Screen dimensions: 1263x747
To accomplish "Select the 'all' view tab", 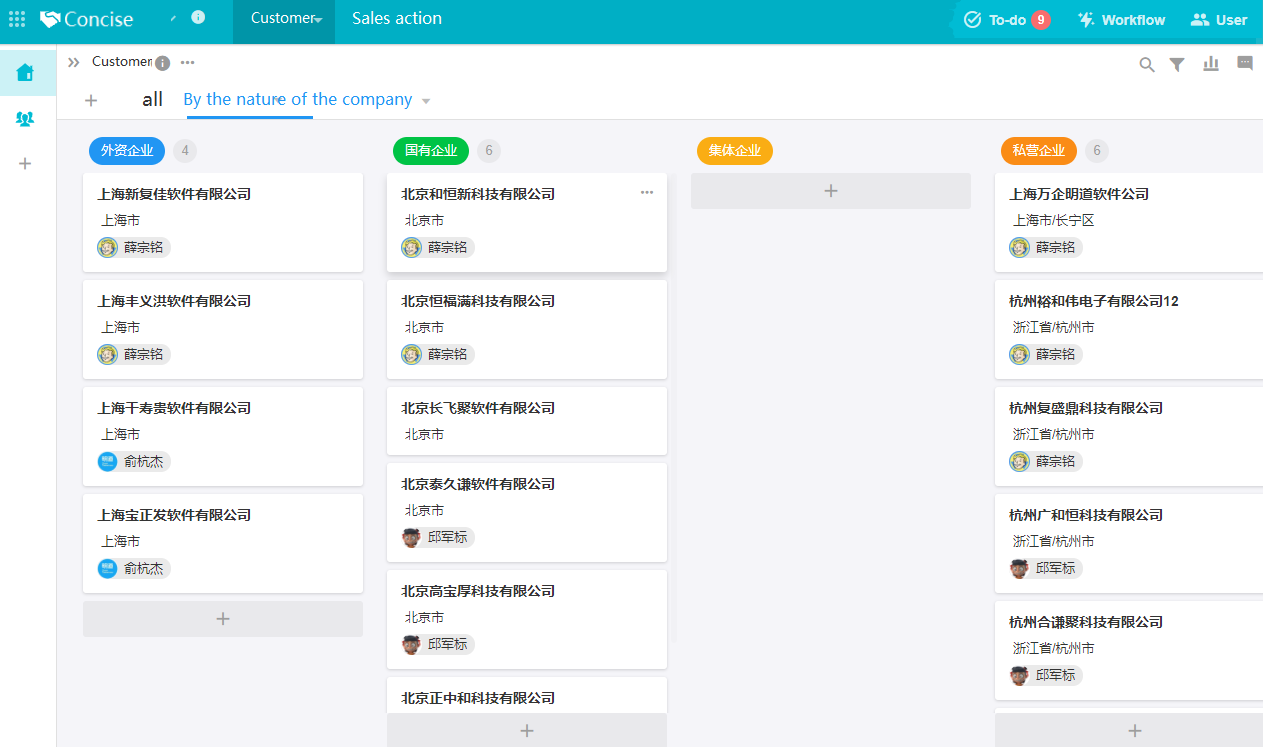I will pyautogui.click(x=152, y=100).
